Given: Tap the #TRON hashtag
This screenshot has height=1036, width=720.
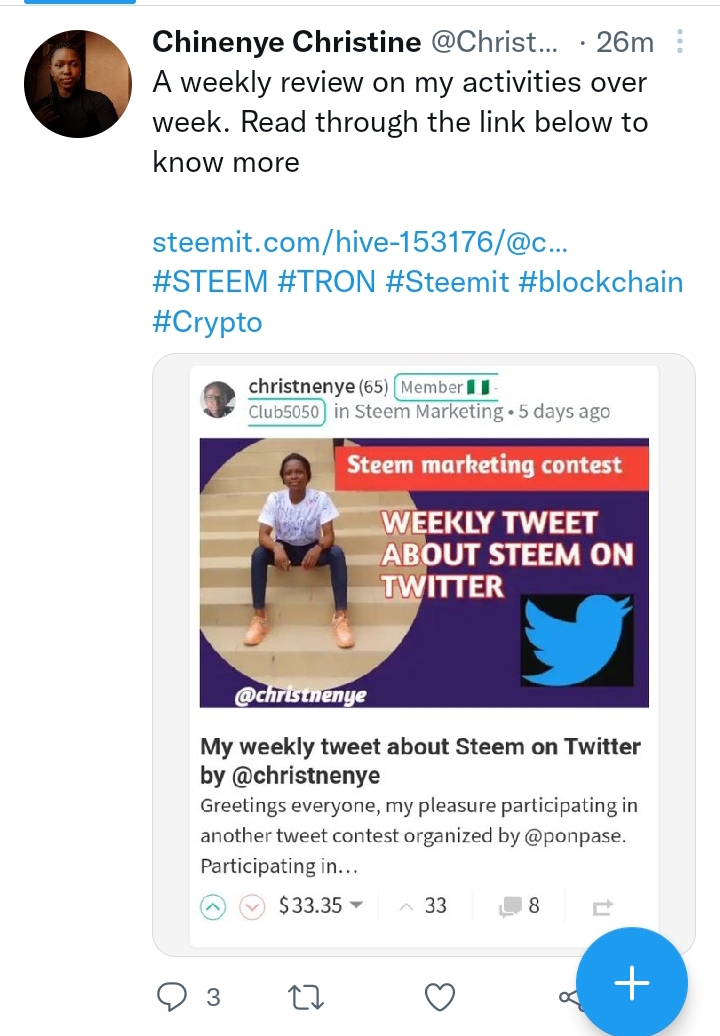Looking at the screenshot, I should pos(326,282).
